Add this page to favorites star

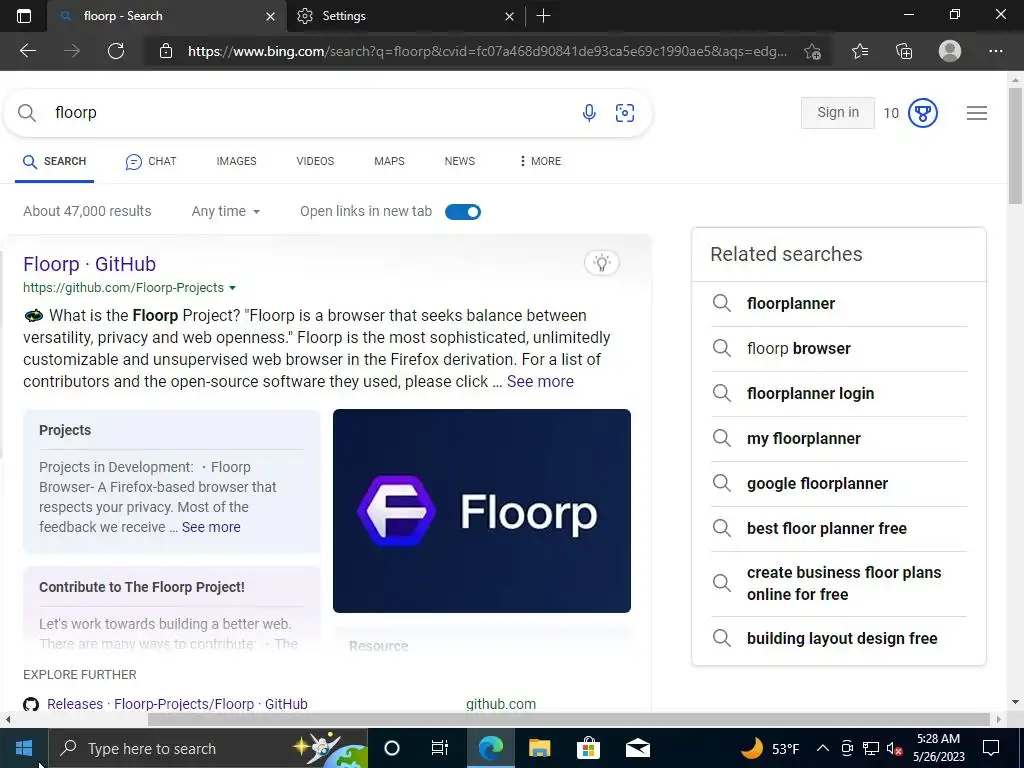coord(812,51)
